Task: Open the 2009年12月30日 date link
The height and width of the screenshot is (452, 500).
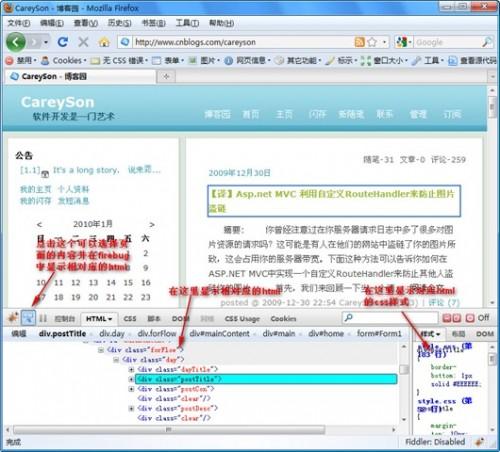Action: pos(239,173)
